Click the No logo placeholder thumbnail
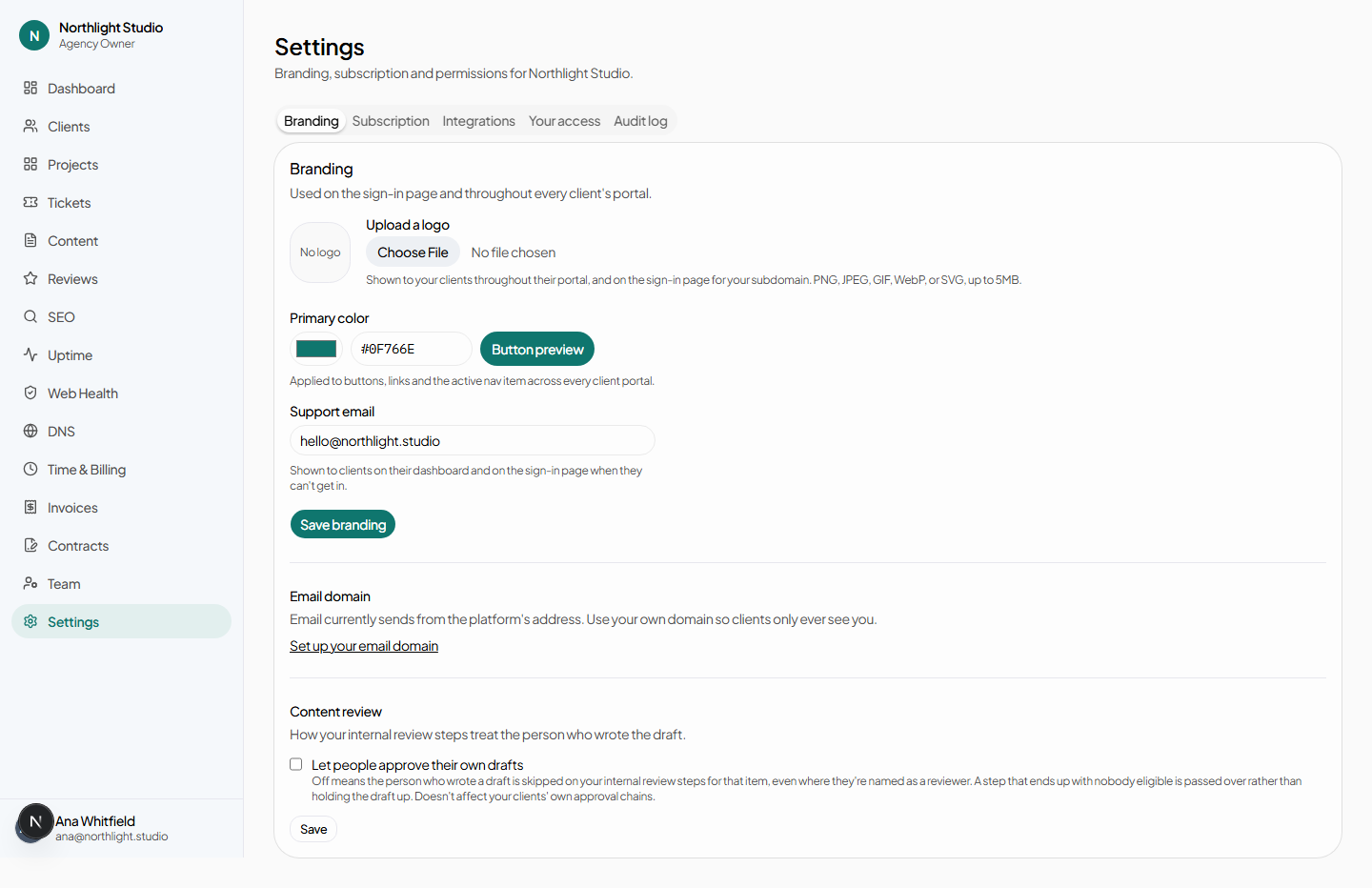This screenshot has width=1372, height=888. (320, 252)
